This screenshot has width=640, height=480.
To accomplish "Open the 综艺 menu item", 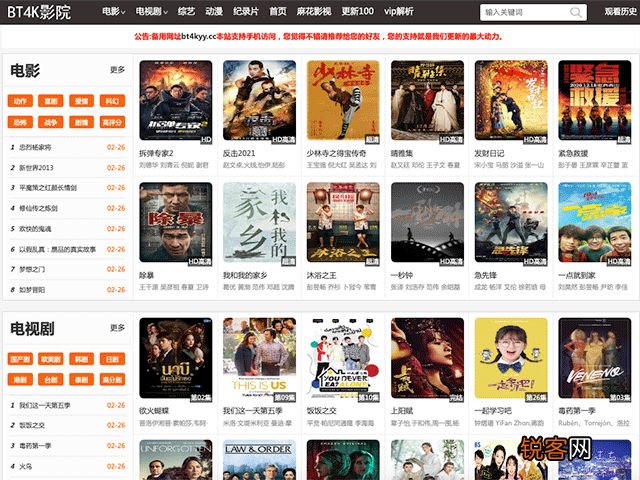I will pyautogui.click(x=186, y=11).
